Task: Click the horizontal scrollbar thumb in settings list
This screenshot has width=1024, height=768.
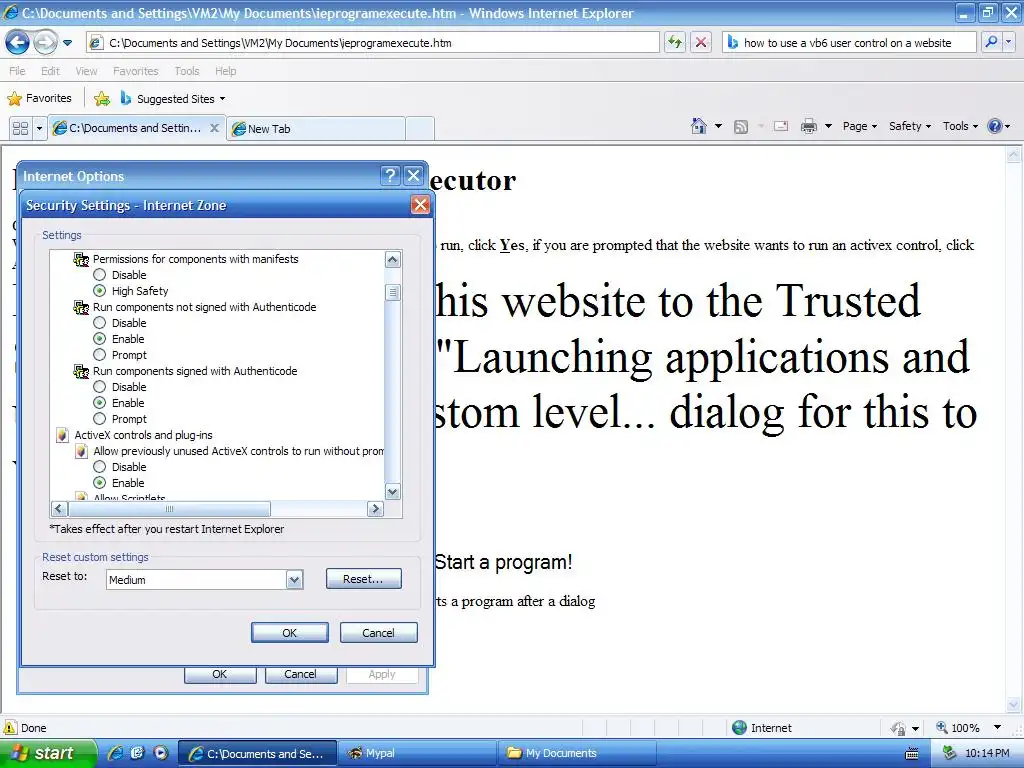Action: (169, 509)
